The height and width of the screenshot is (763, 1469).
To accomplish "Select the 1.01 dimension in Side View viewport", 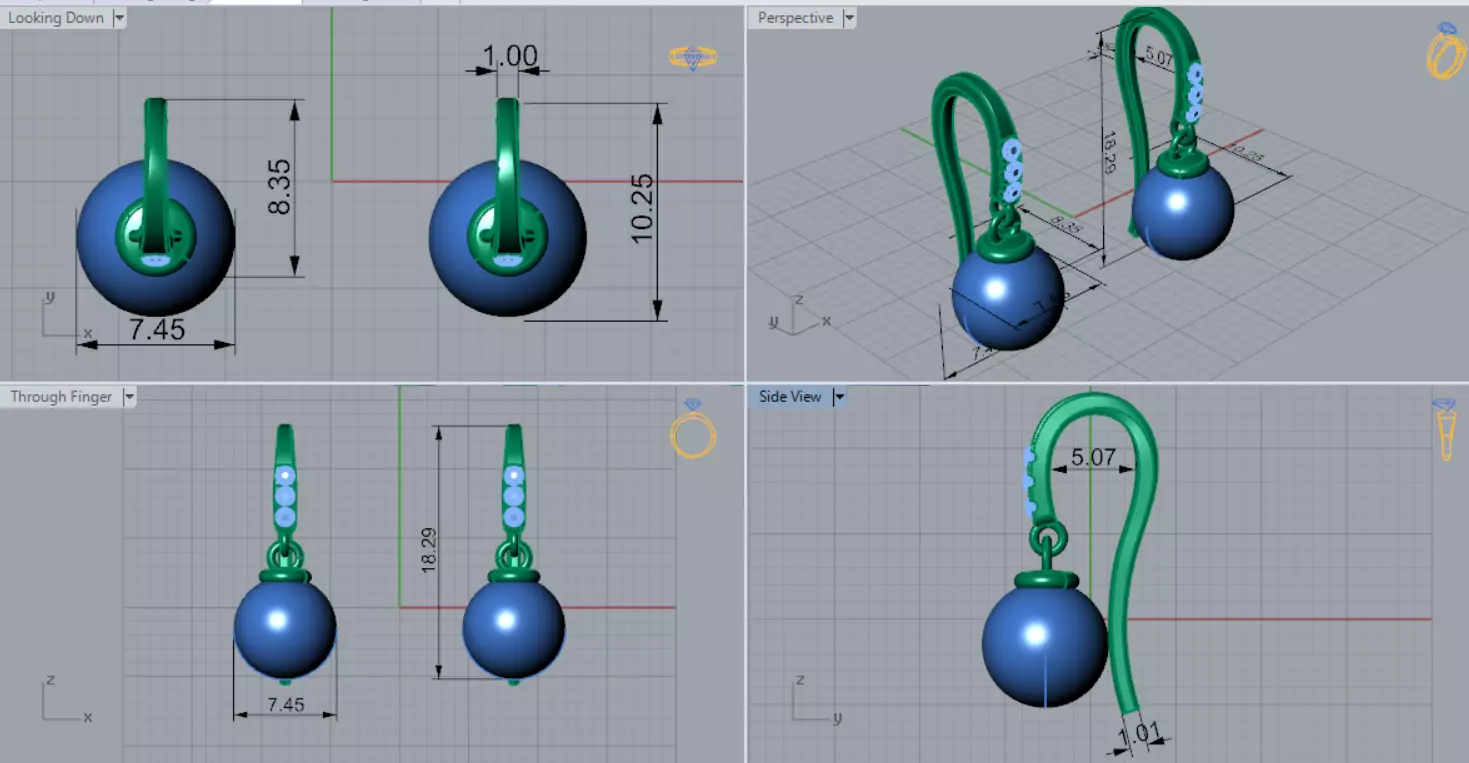I will click(1140, 734).
